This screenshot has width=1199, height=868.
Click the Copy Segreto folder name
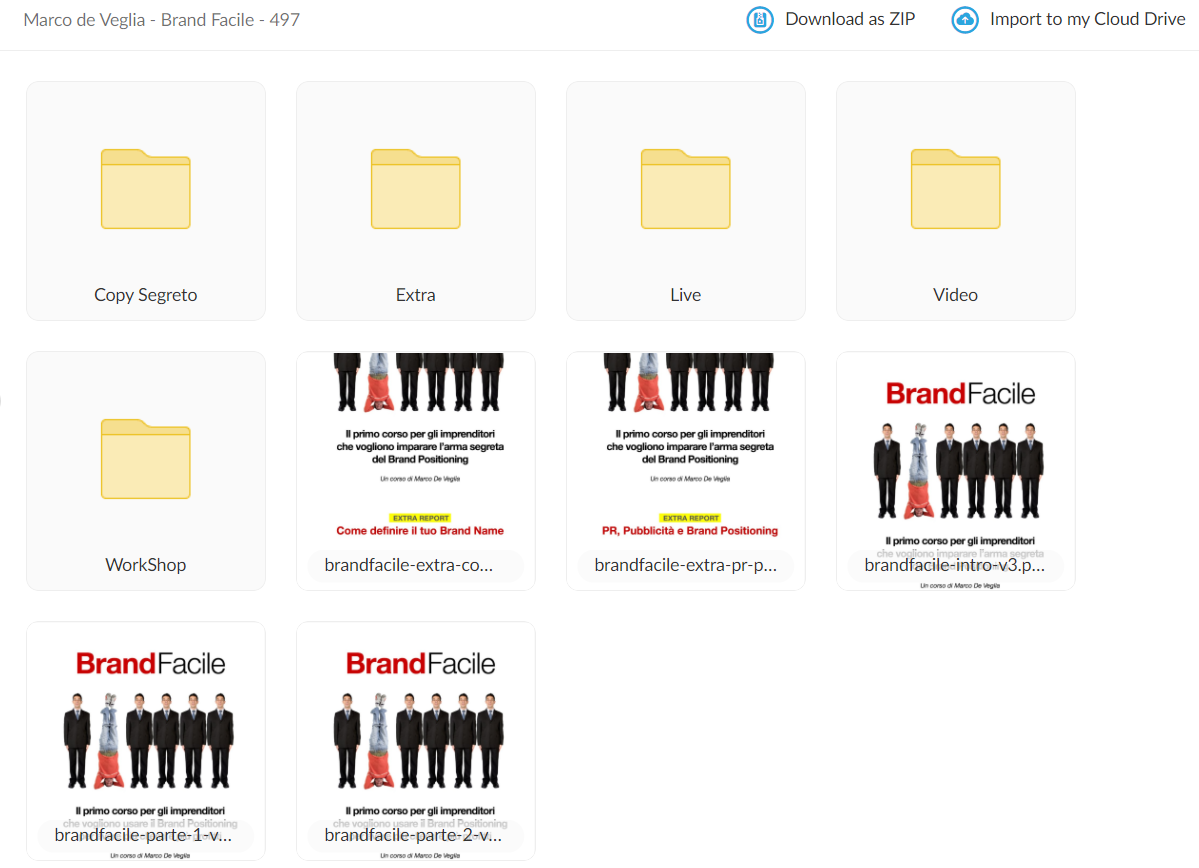[145, 295]
